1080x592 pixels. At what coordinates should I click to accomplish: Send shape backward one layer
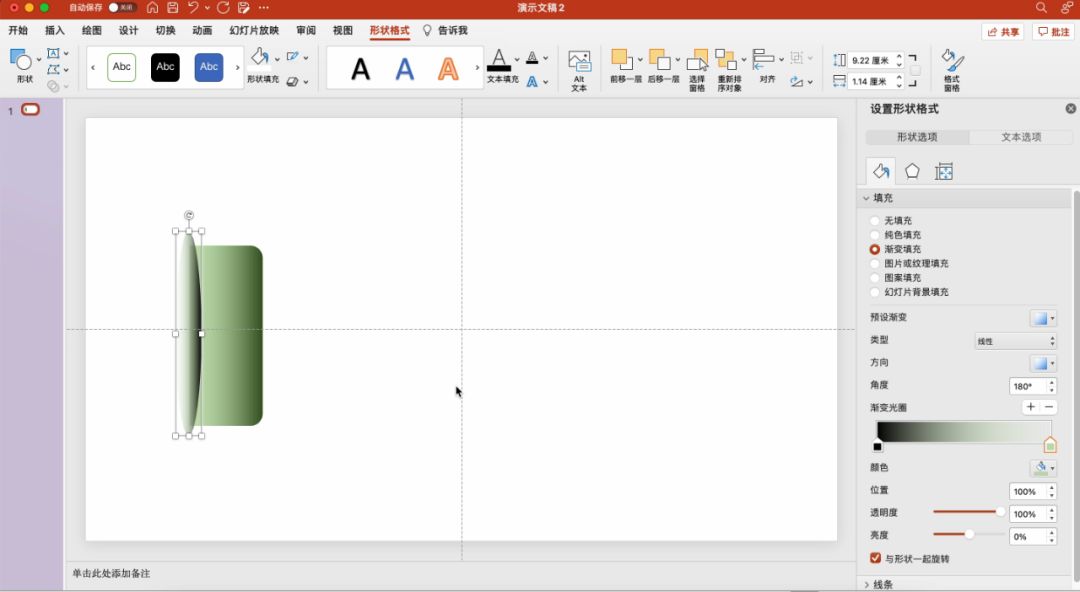point(659,59)
